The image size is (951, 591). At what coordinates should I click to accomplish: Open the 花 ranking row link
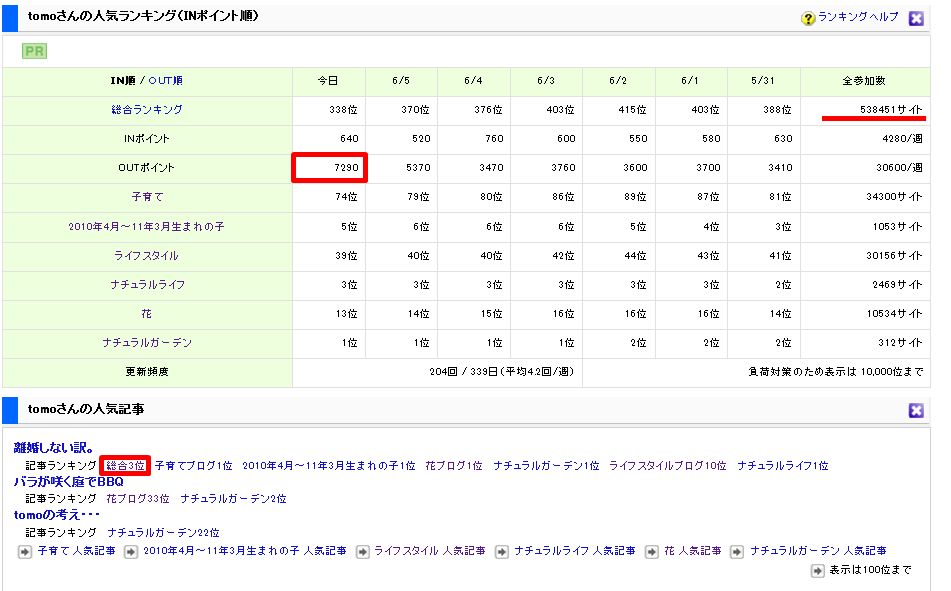(x=147, y=314)
